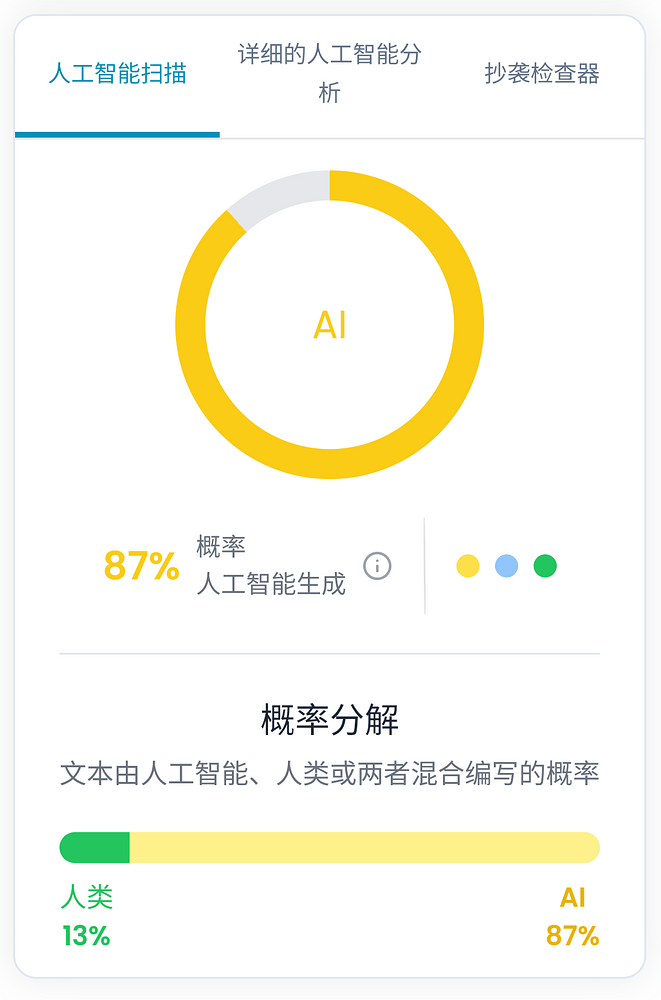Screen dimensions: 661x1000
Task: Click the green 13% value
Action: click(x=86, y=936)
